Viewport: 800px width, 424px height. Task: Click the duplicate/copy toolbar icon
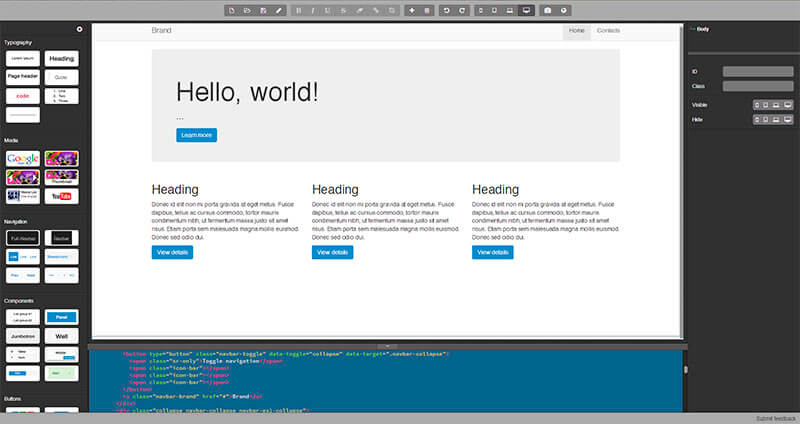coord(391,11)
